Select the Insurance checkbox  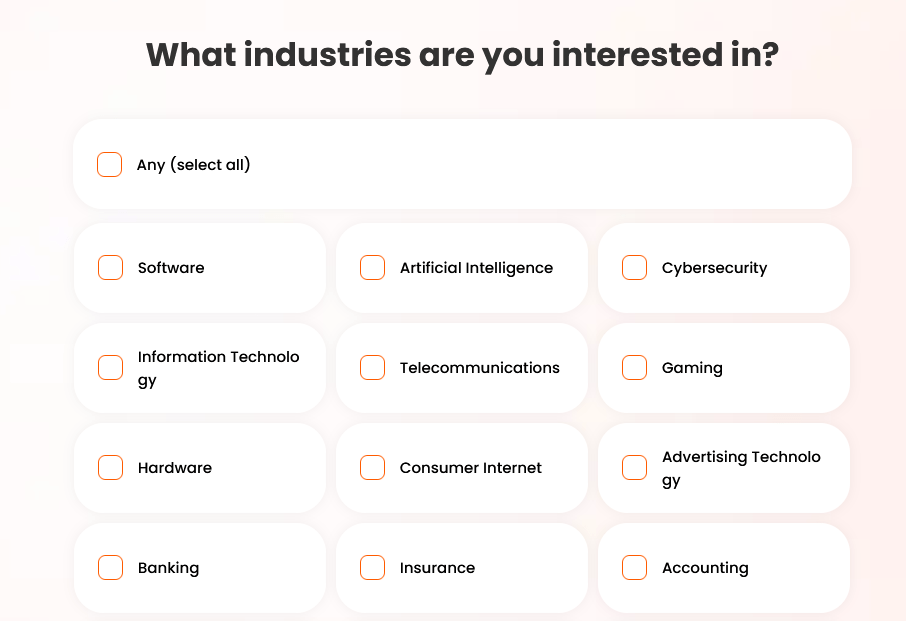click(x=372, y=567)
